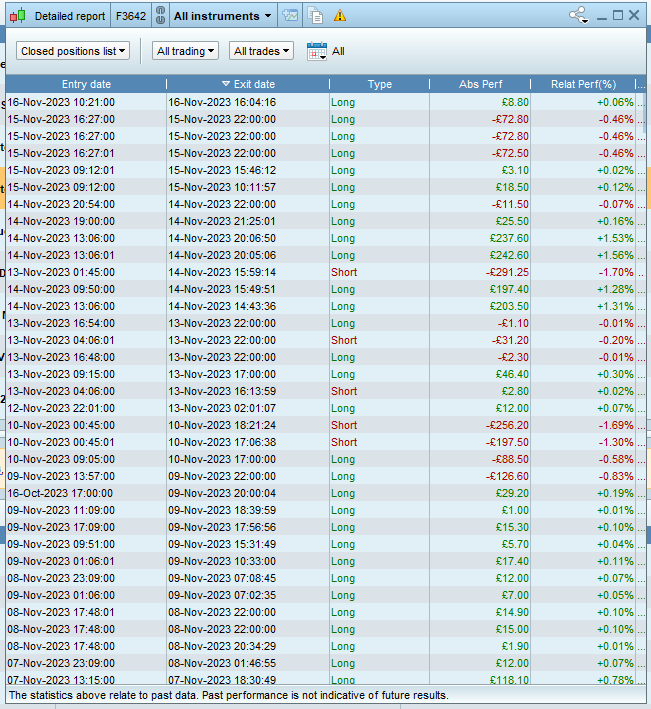Click the -£291.25 Abs Perf cell
The height and width of the screenshot is (709, 651).
point(507,272)
